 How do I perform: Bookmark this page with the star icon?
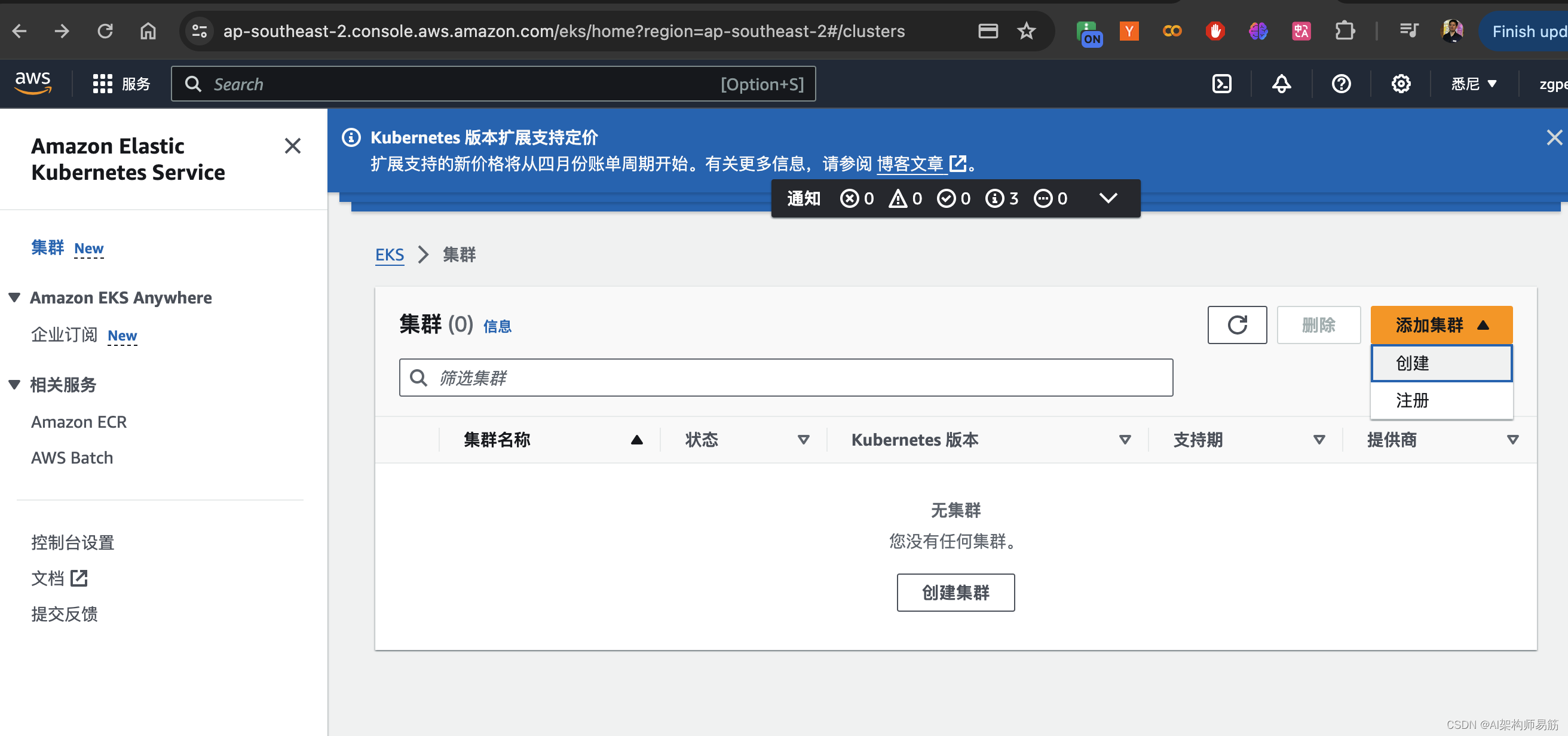pos(1025,31)
